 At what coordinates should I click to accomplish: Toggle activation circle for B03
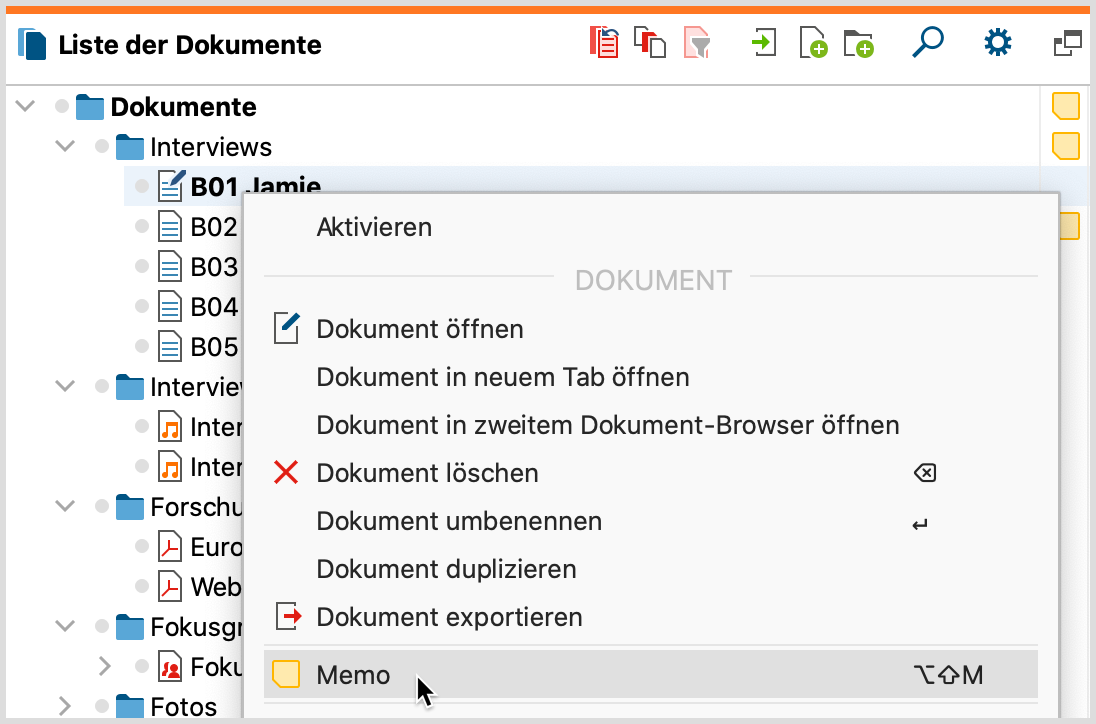(142, 266)
